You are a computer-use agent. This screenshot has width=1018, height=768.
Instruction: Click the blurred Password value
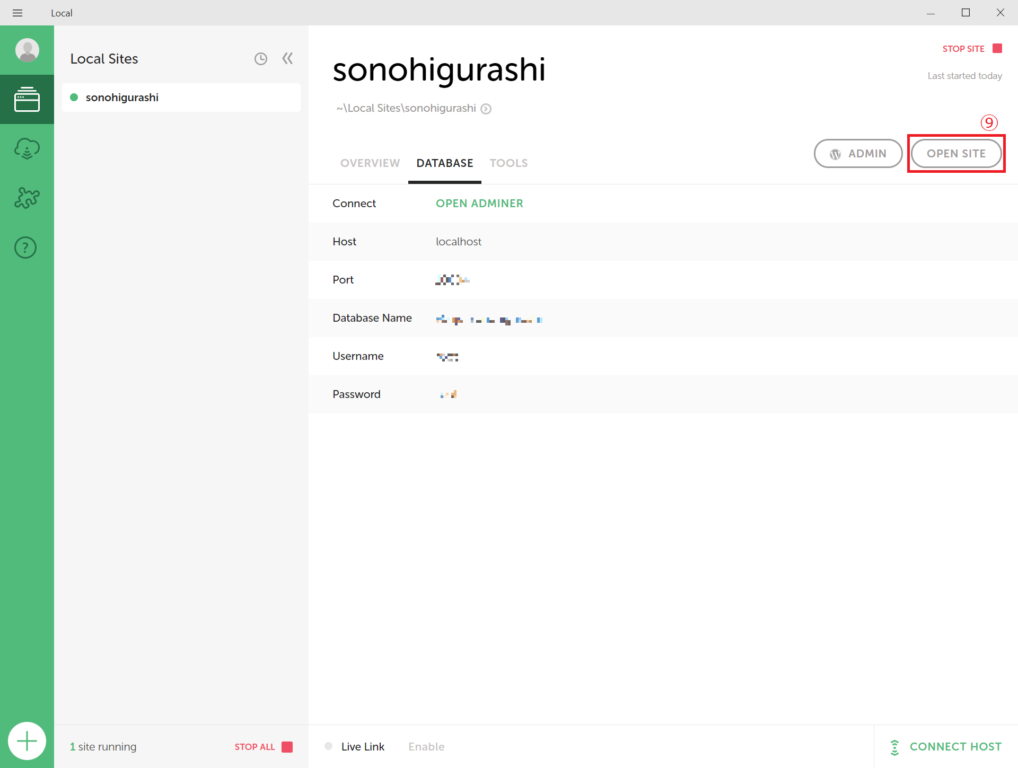(x=448, y=394)
